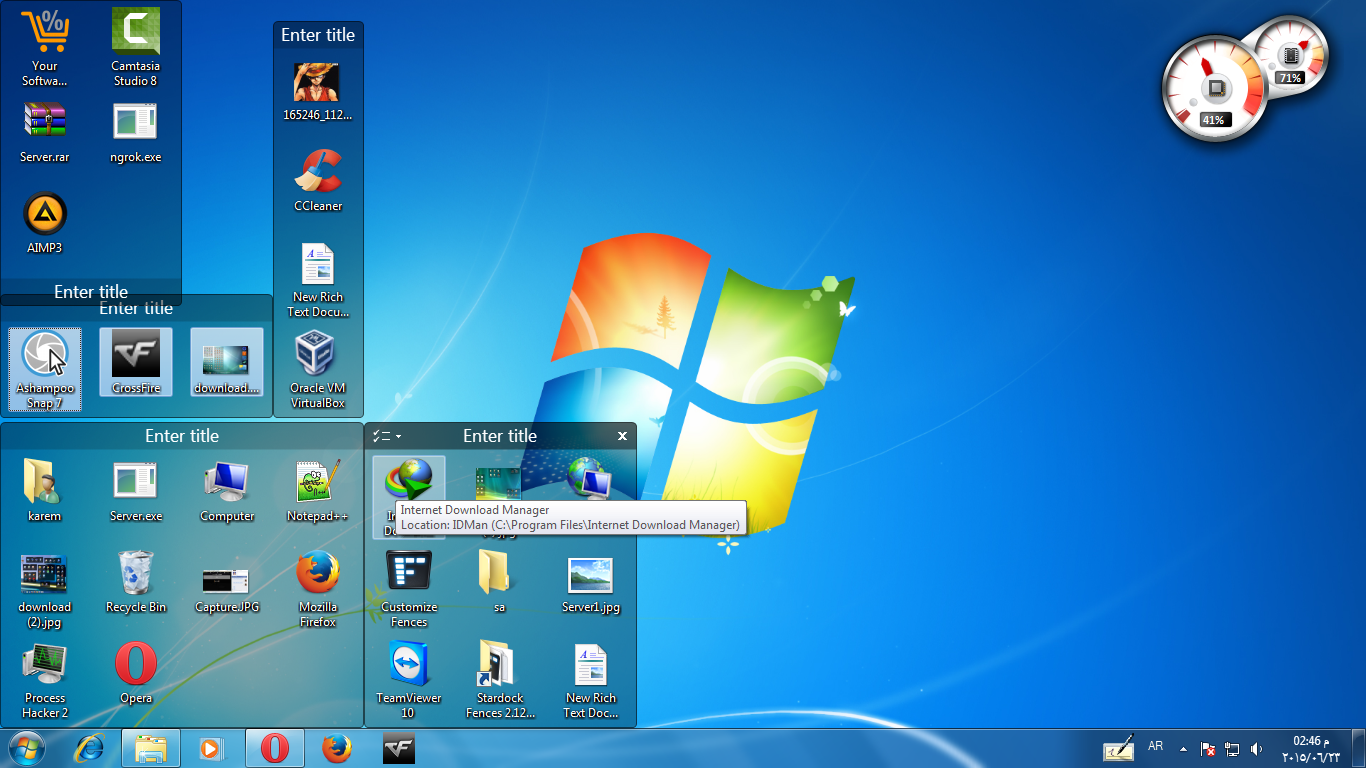Select New Rich Text Doc beside Stardock Fences

pos(591,680)
